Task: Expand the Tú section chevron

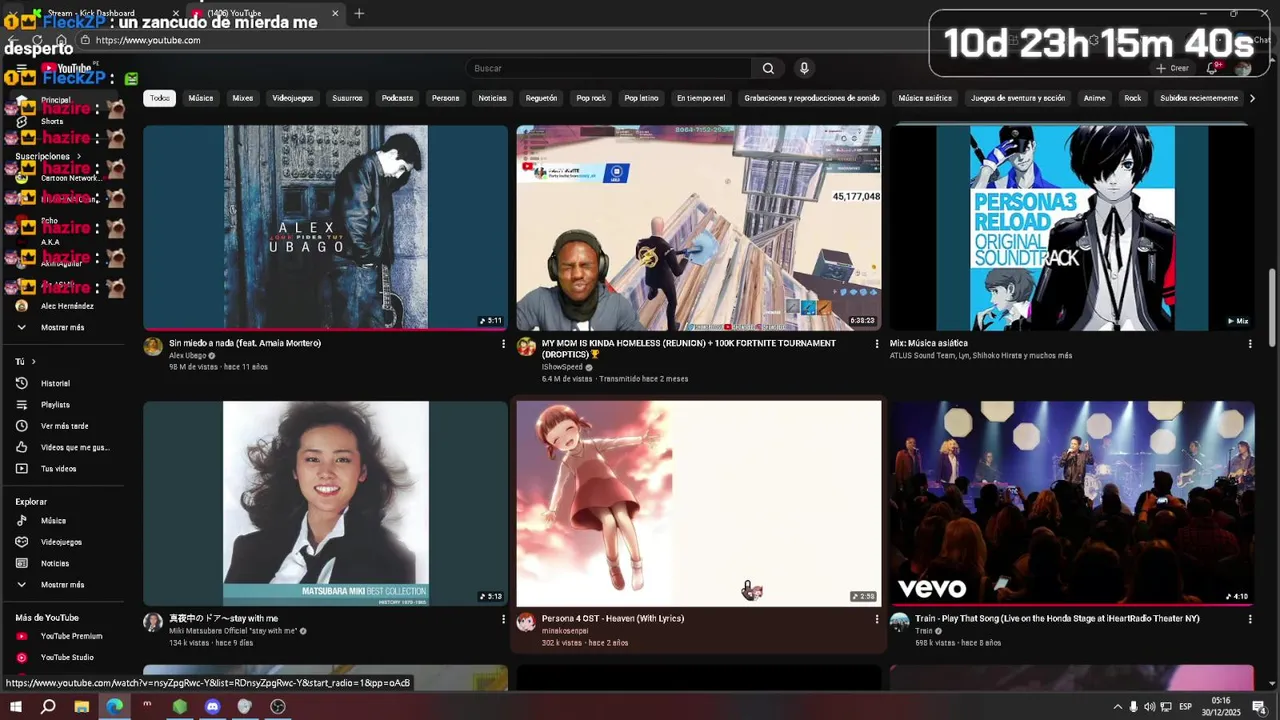Action: pos(33,361)
